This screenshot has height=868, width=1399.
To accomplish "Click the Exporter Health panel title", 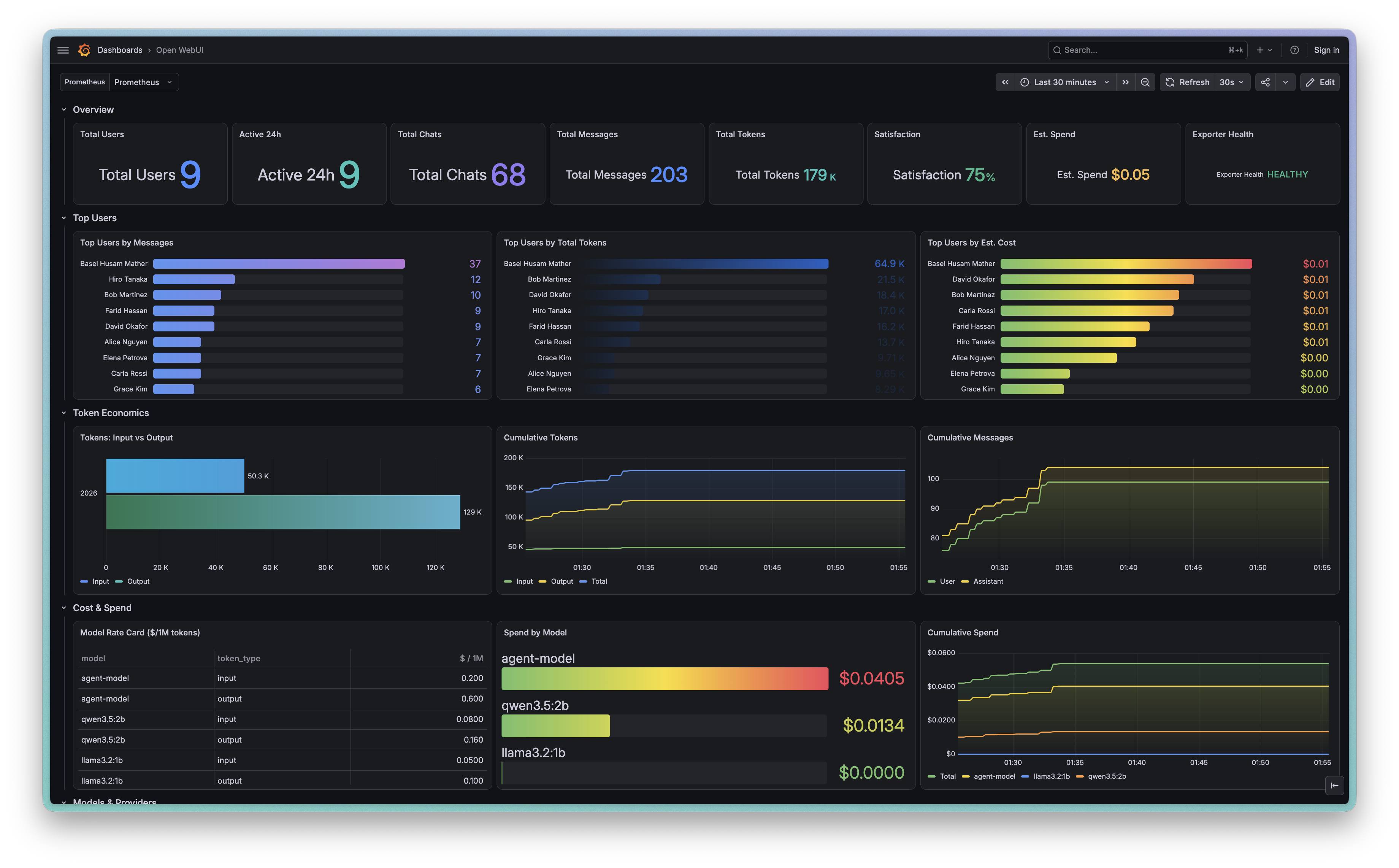I will pos(1223,134).
